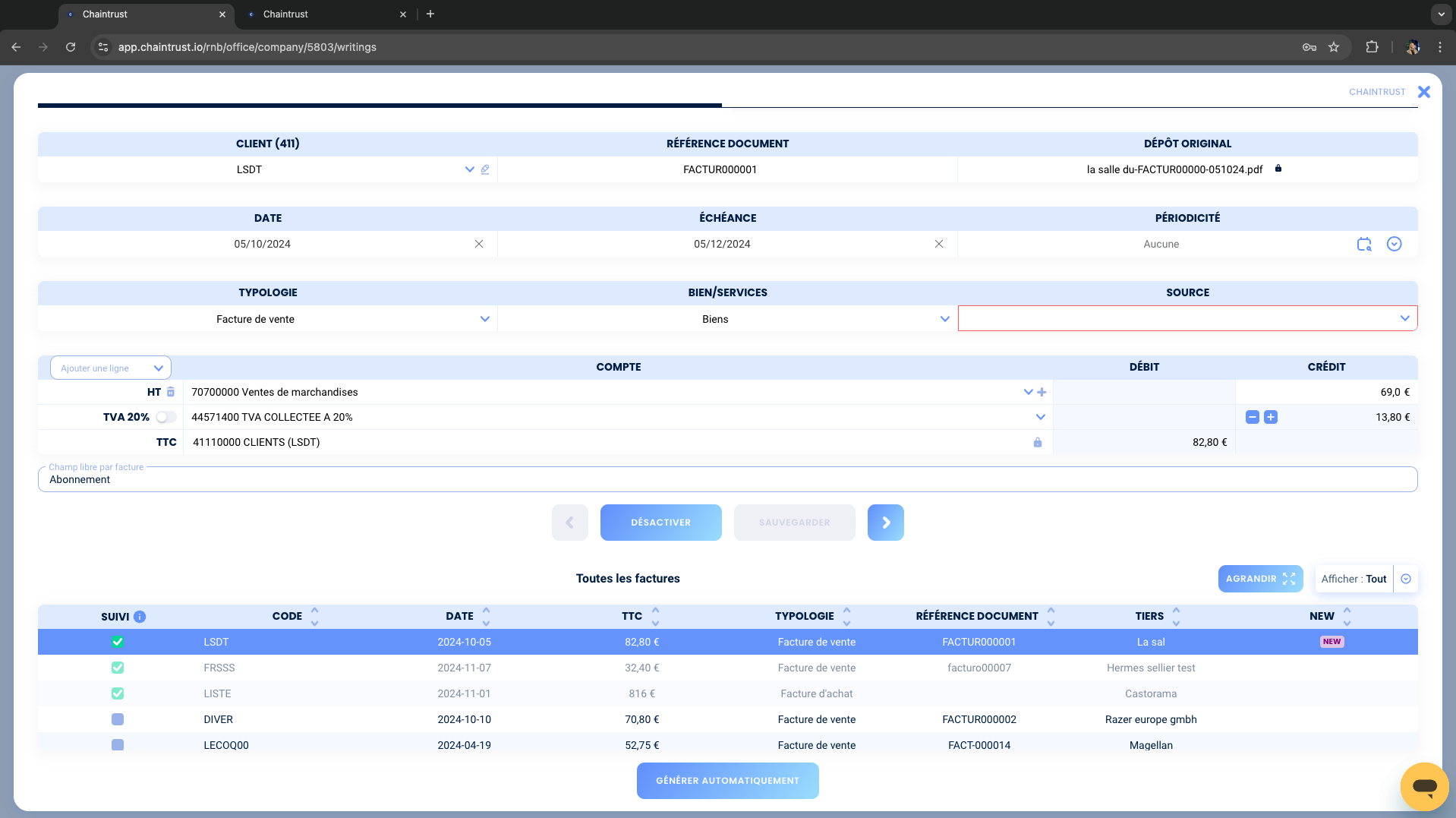Screen dimensions: 1456x818
Task: Open the chat support bubble
Action: click(1424, 786)
